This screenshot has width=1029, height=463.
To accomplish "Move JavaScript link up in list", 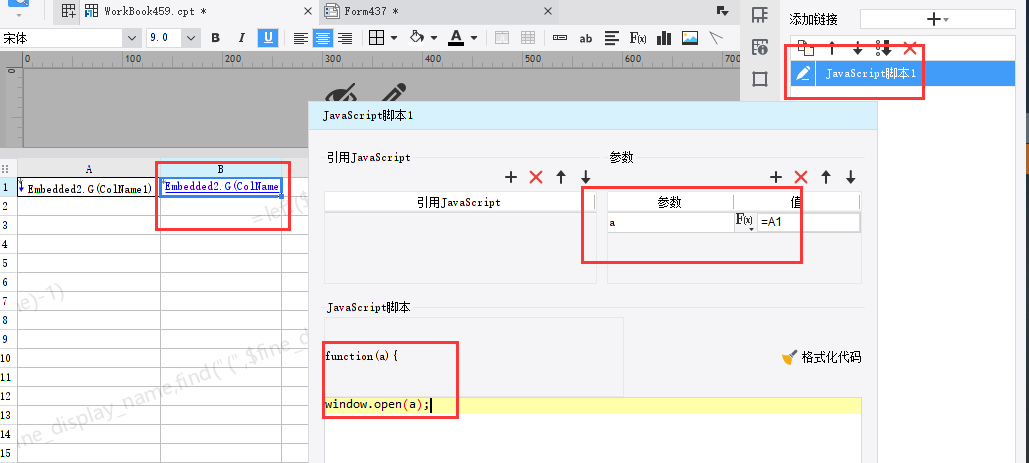I will [831, 48].
